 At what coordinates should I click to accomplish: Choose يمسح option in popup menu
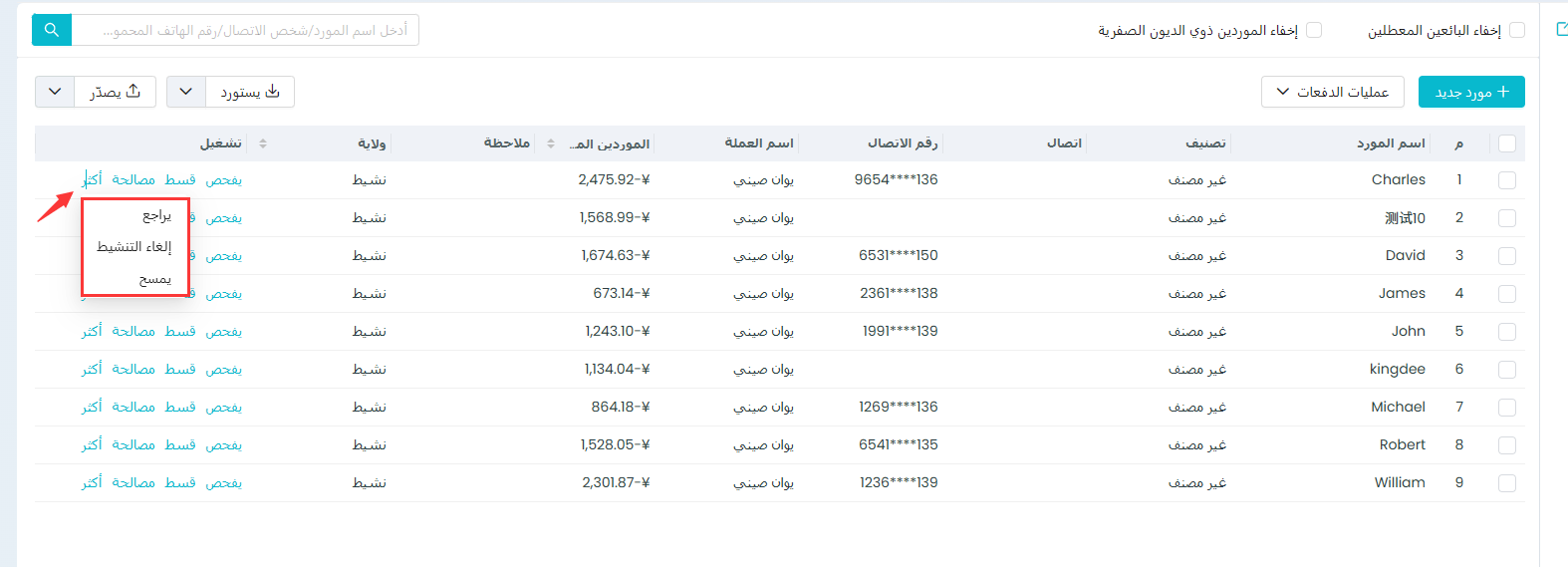[154, 279]
